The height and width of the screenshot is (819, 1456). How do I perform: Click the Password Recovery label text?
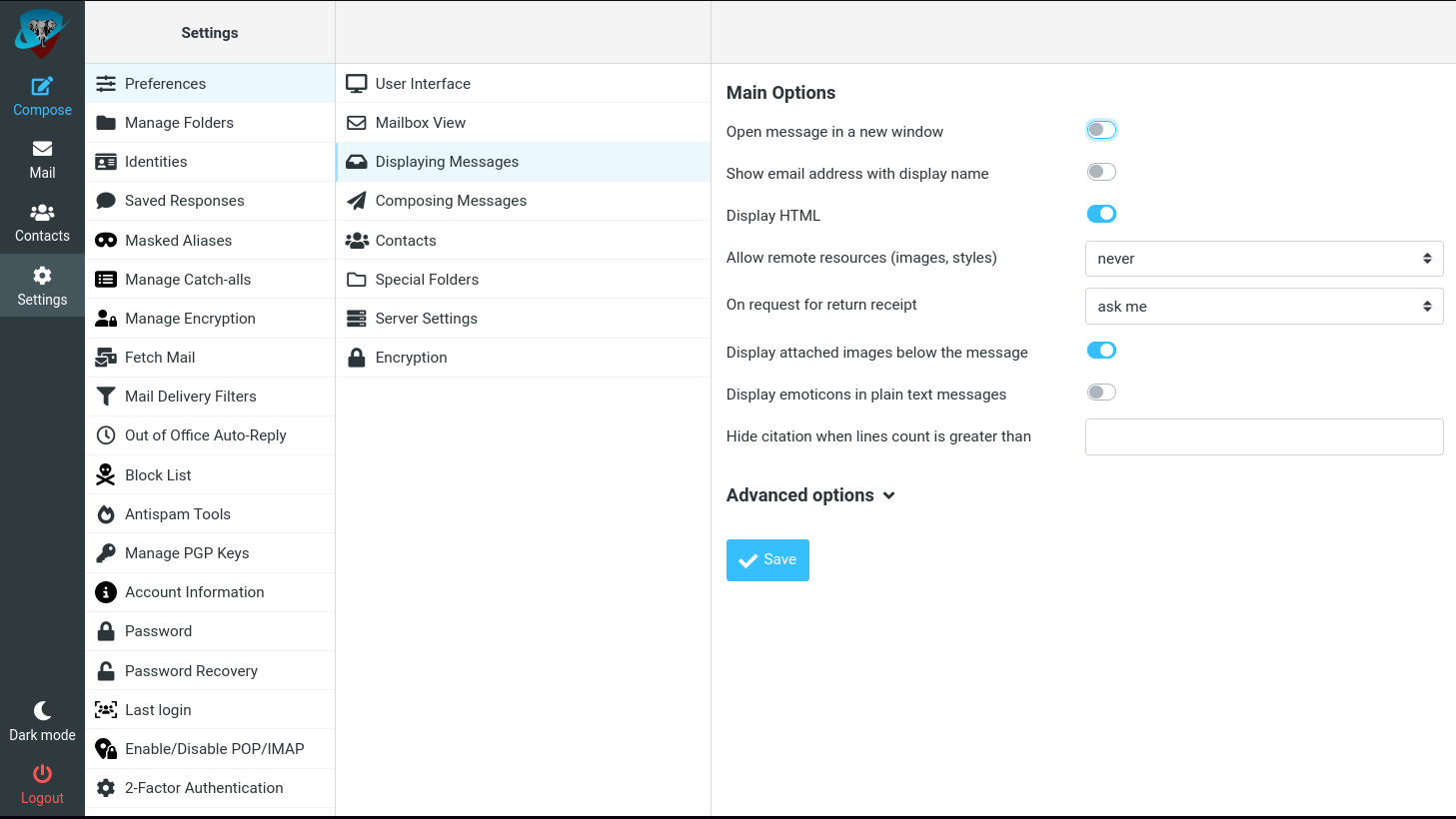191,671
